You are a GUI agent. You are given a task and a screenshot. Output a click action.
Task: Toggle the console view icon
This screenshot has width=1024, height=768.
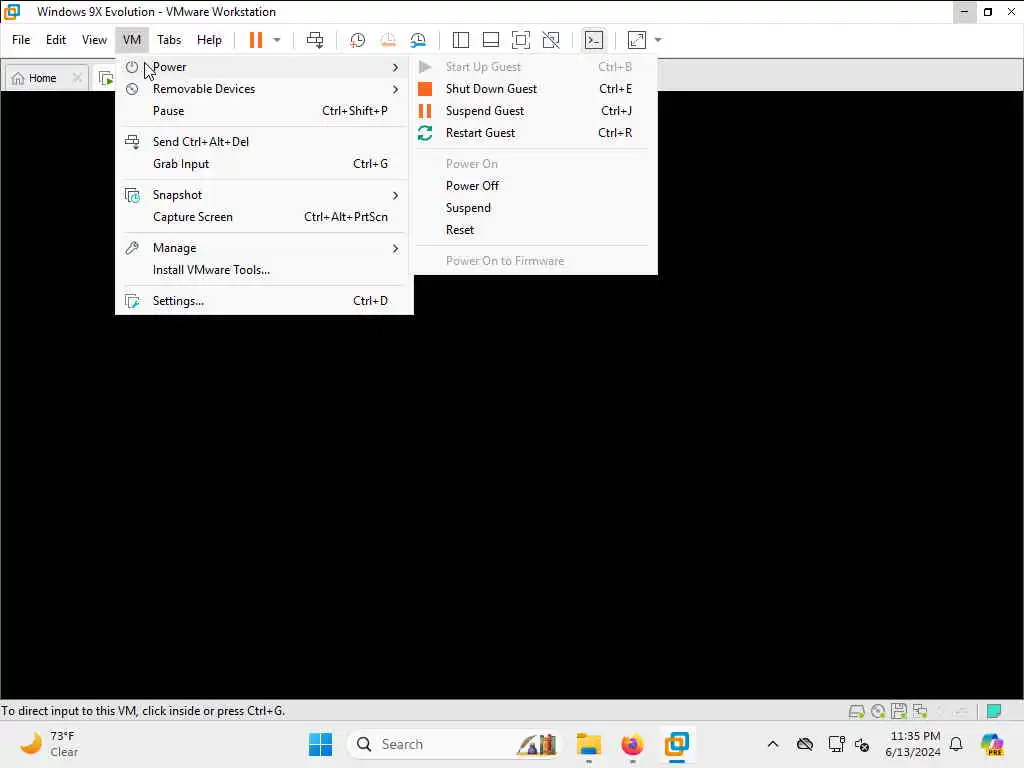(593, 40)
